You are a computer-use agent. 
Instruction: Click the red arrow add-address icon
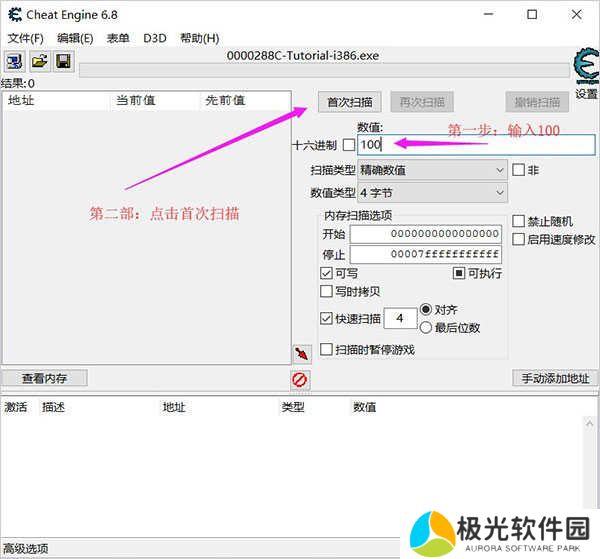pyautogui.click(x=302, y=354)
